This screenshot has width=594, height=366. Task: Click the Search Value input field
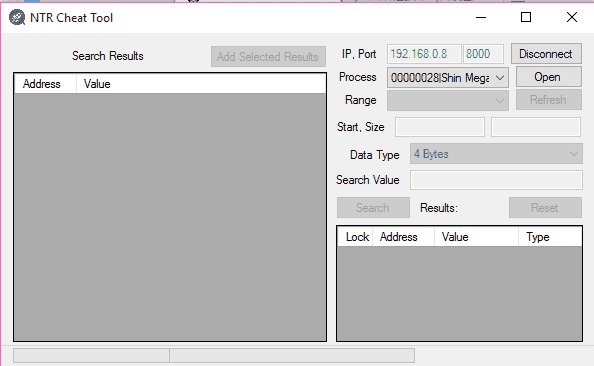click(x=496, y=180)
